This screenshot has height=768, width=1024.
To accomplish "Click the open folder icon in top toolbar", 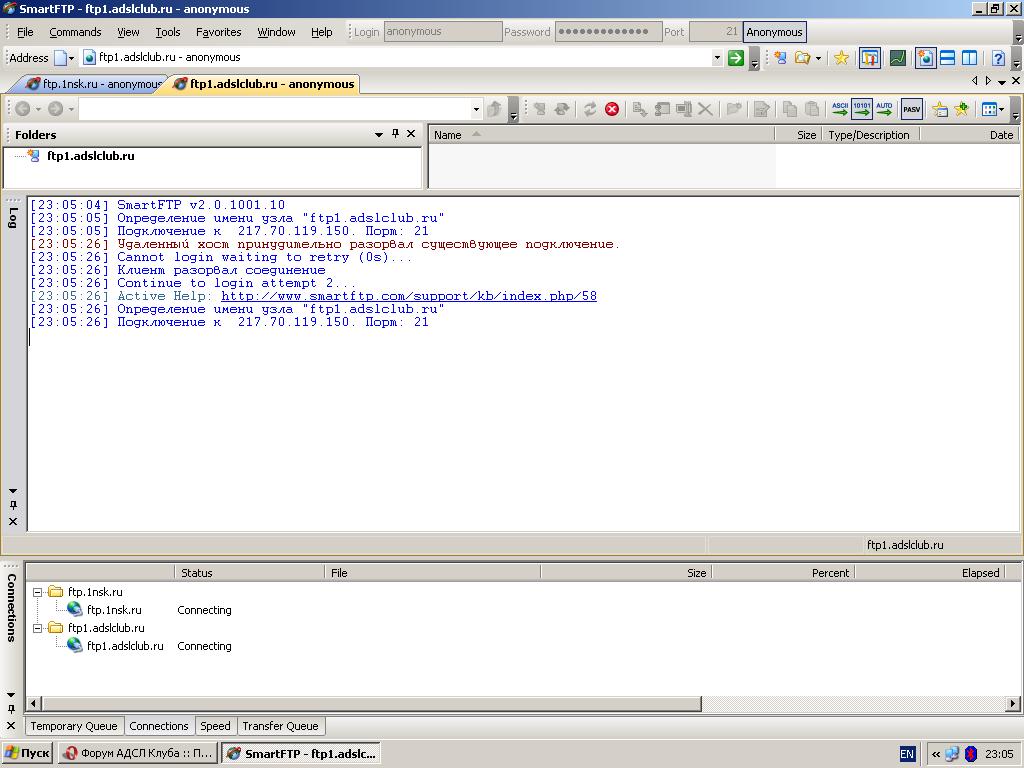I will [802, 57].
